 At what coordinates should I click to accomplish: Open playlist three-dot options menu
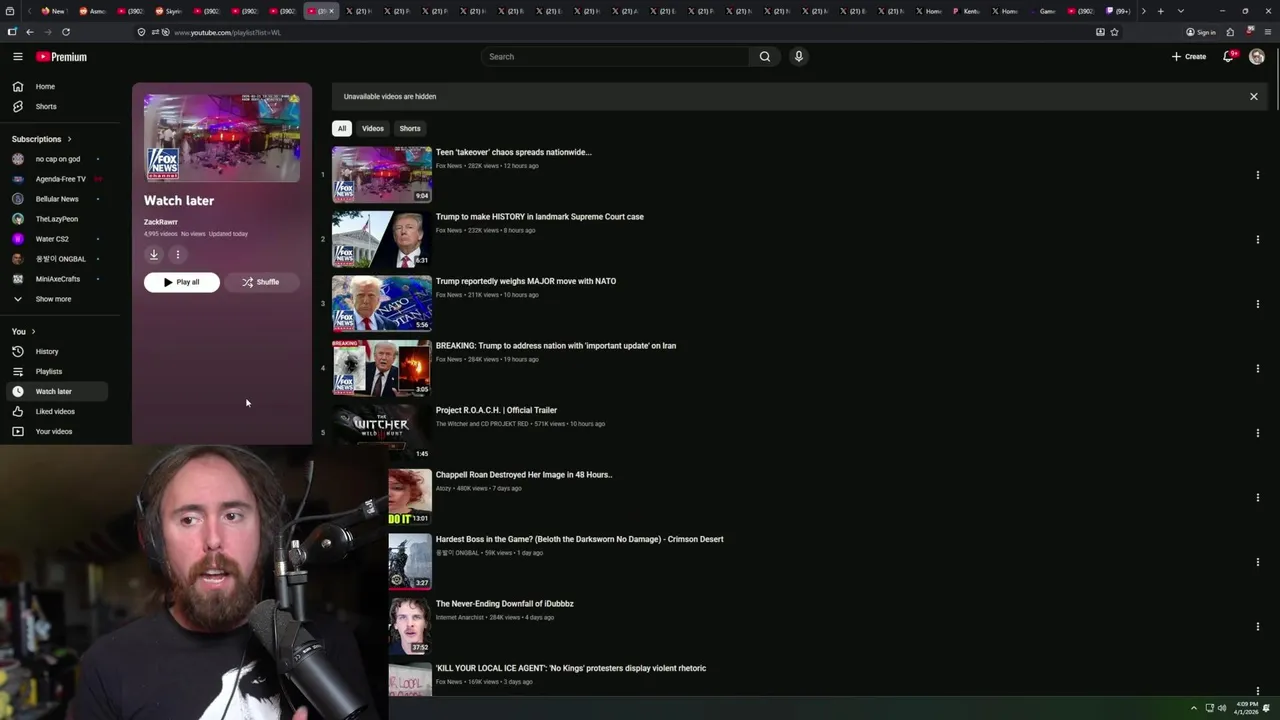tap(178, 255)
